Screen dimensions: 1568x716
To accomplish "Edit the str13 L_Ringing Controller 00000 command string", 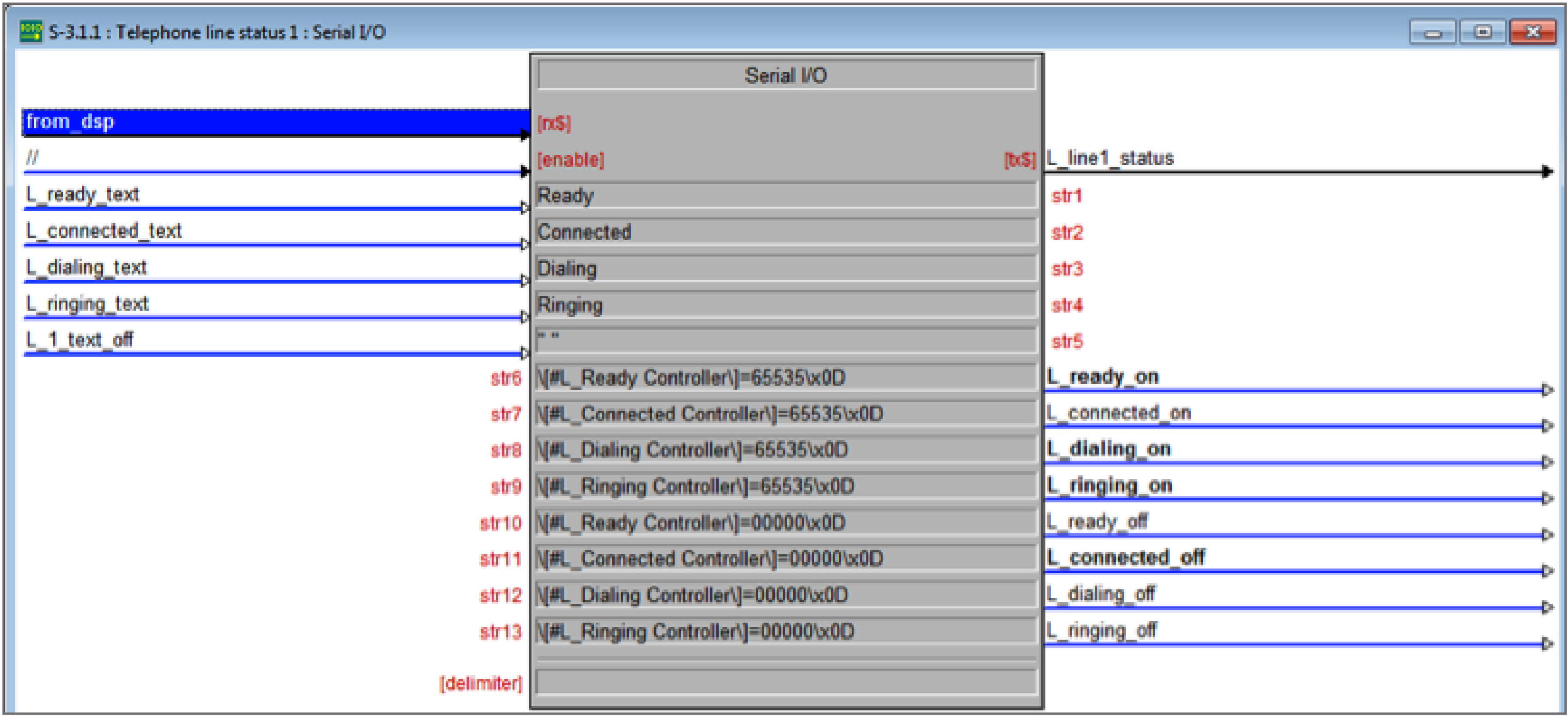I will click(782, 632).
